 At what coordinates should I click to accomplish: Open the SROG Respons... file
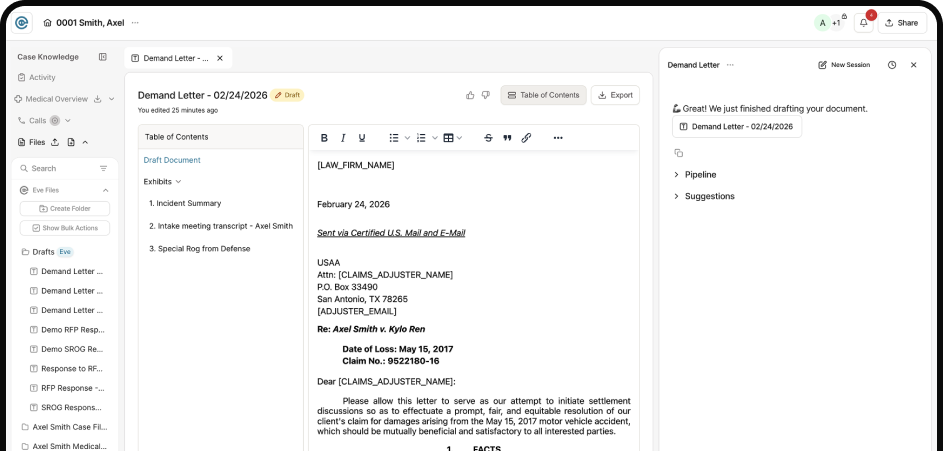(x=67, y=408)
